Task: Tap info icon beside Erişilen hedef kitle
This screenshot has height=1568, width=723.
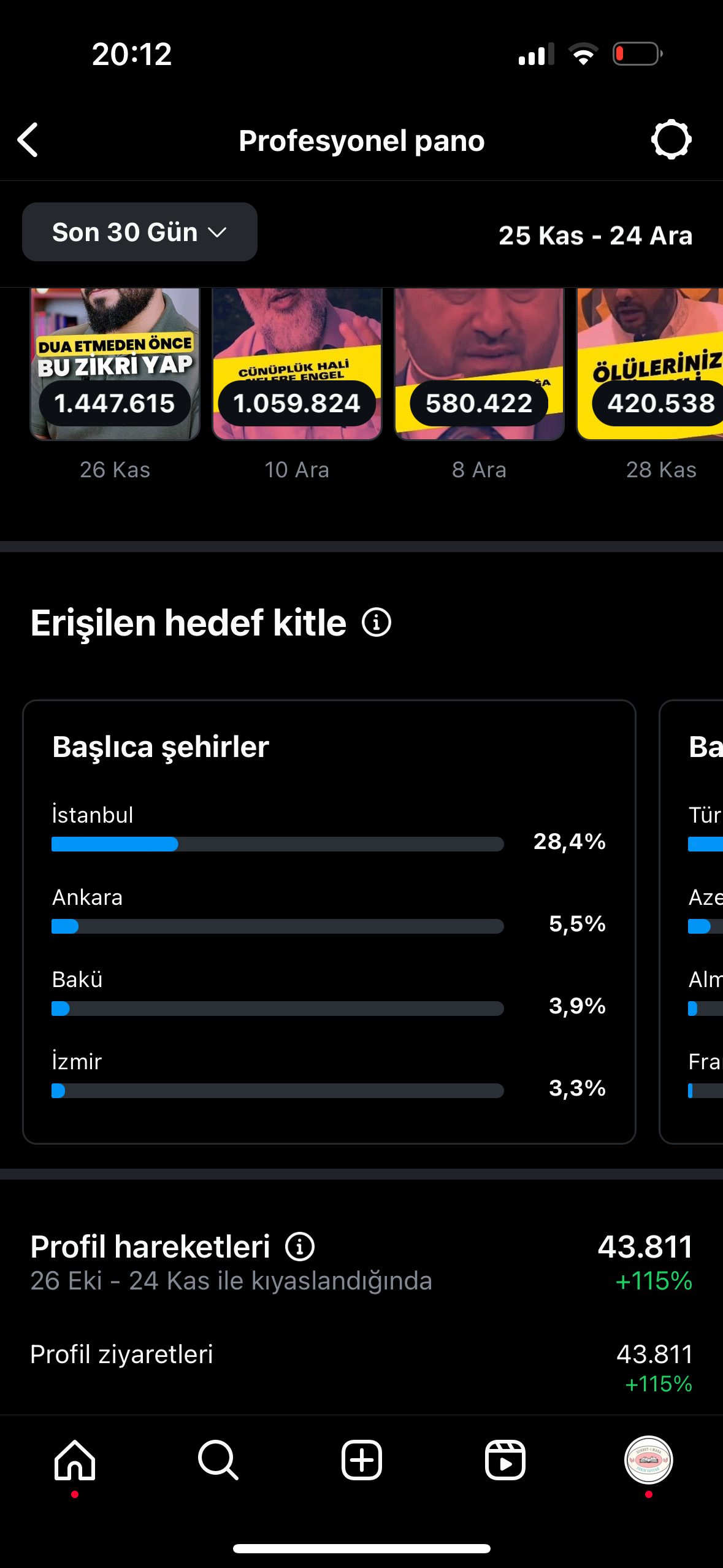Action: pos(376,623)
